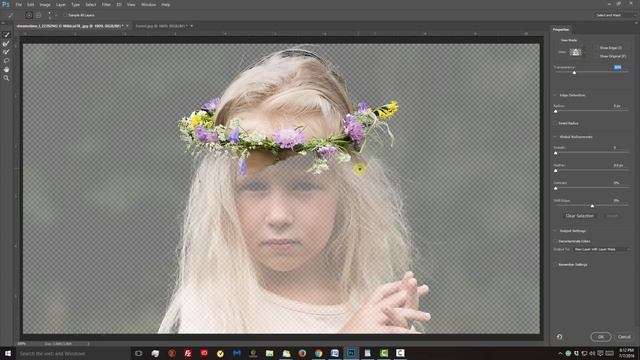This screenshot has width=640, height=360.
Task: Collapse the Output Settings section
Action: pos(555,231)
